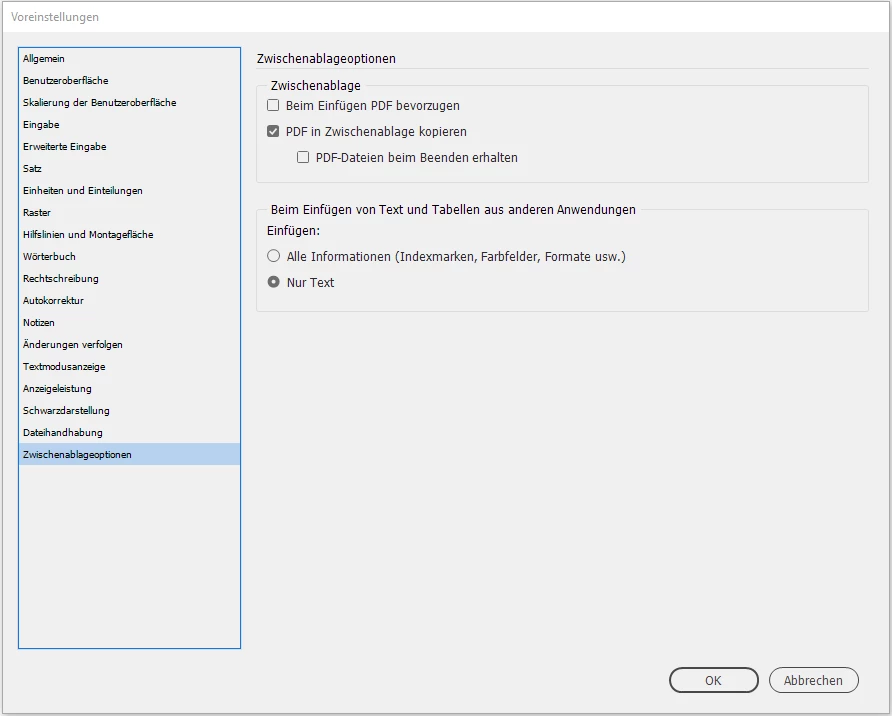892x716 pixels.
Task: Toggle PDF-Dateien beim Beenden erhalten
Action: (x=303, y=157)
